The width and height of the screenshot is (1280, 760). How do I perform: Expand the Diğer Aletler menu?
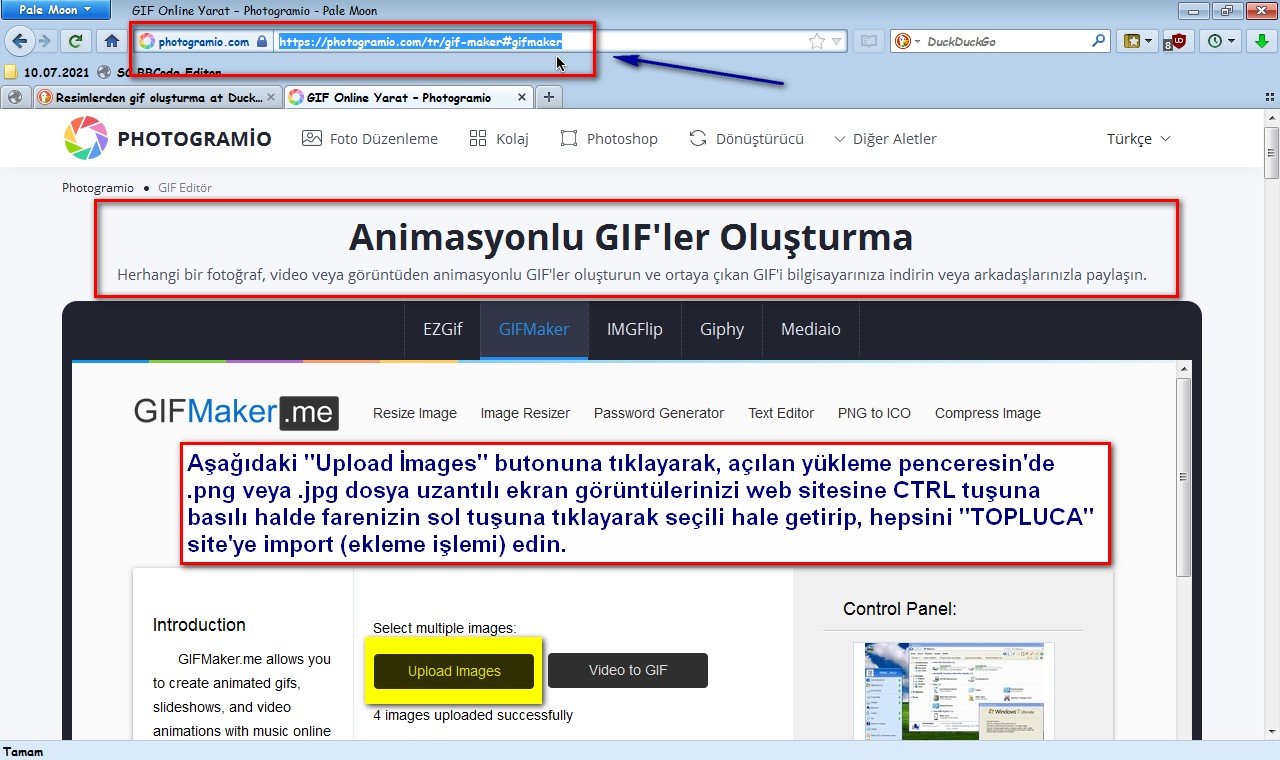pos(885,139)
